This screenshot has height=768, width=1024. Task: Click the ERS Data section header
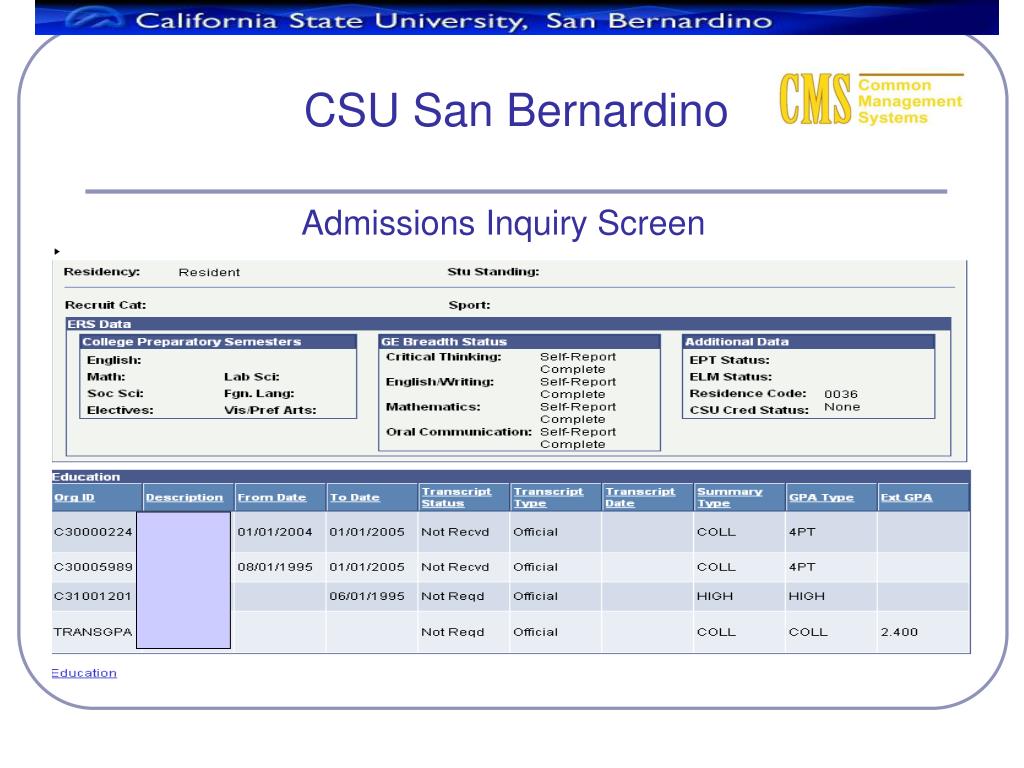pyautogui.click(x=508, y=324)
